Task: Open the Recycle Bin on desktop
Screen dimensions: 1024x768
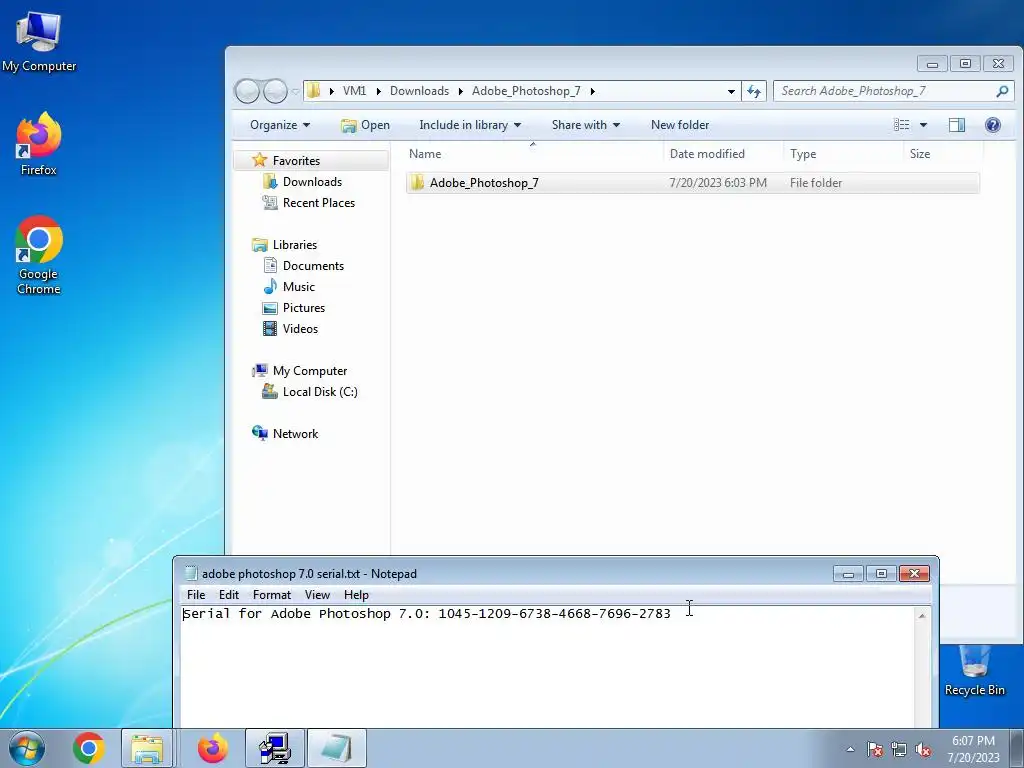Action: click(x=974, y=671)
